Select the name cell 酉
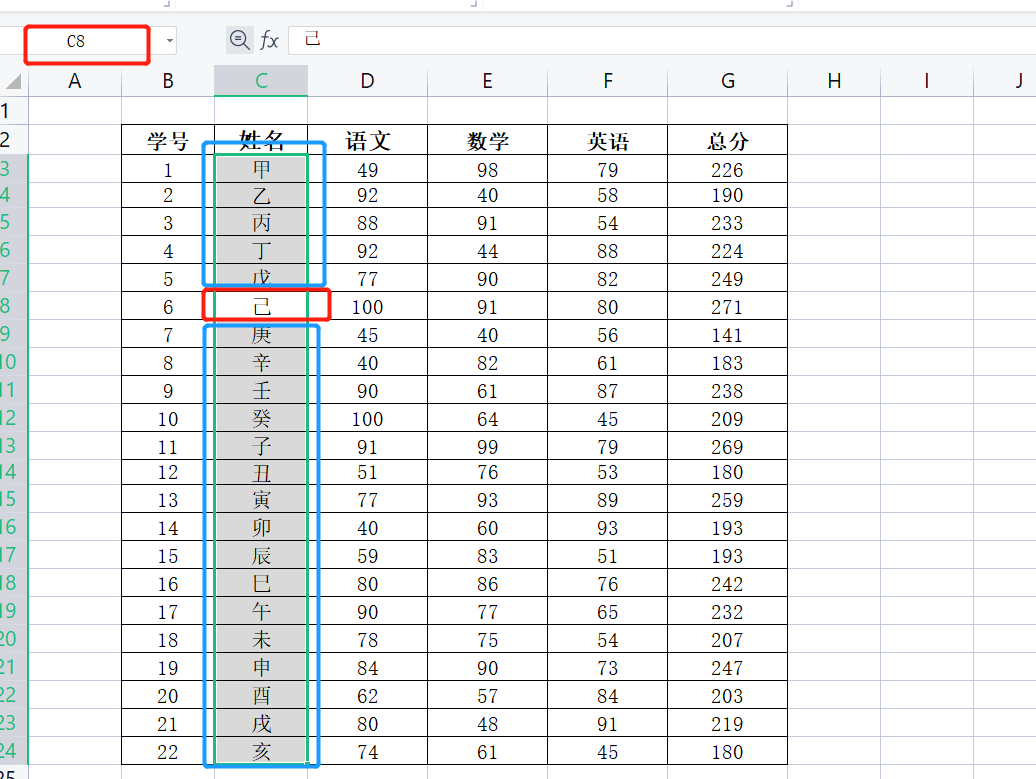This screenshot has height=779, width=1036. pos(261,695)
